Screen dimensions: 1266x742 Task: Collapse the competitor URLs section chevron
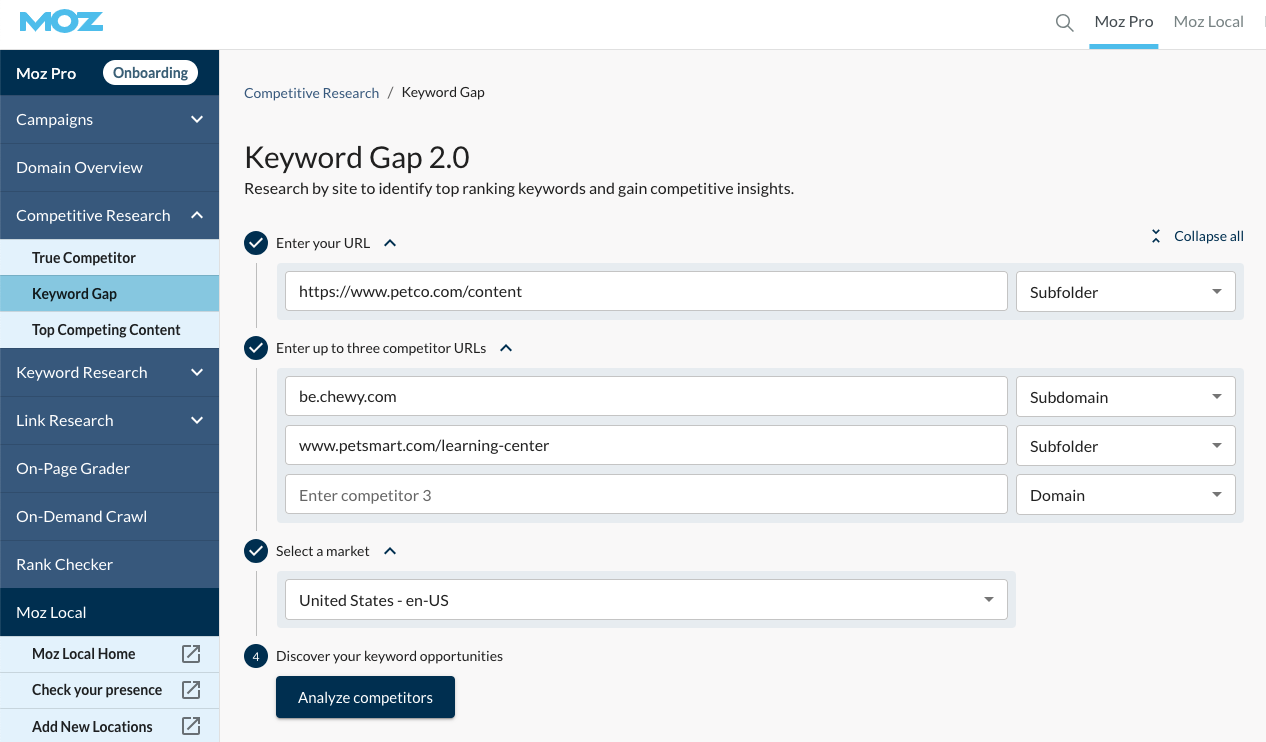[506, 348]
